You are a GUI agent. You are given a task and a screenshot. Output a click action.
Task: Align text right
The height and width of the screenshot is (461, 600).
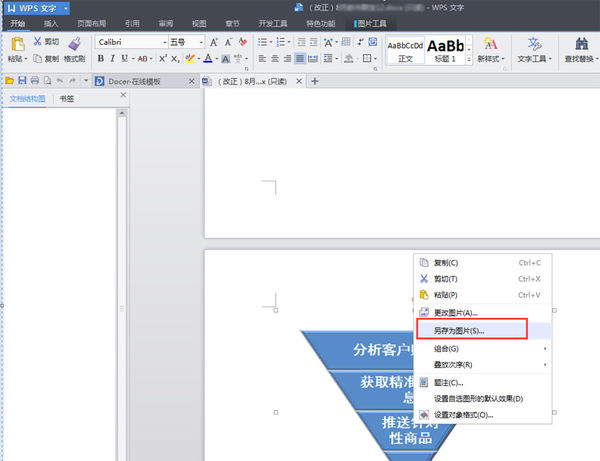click(287, 59)
